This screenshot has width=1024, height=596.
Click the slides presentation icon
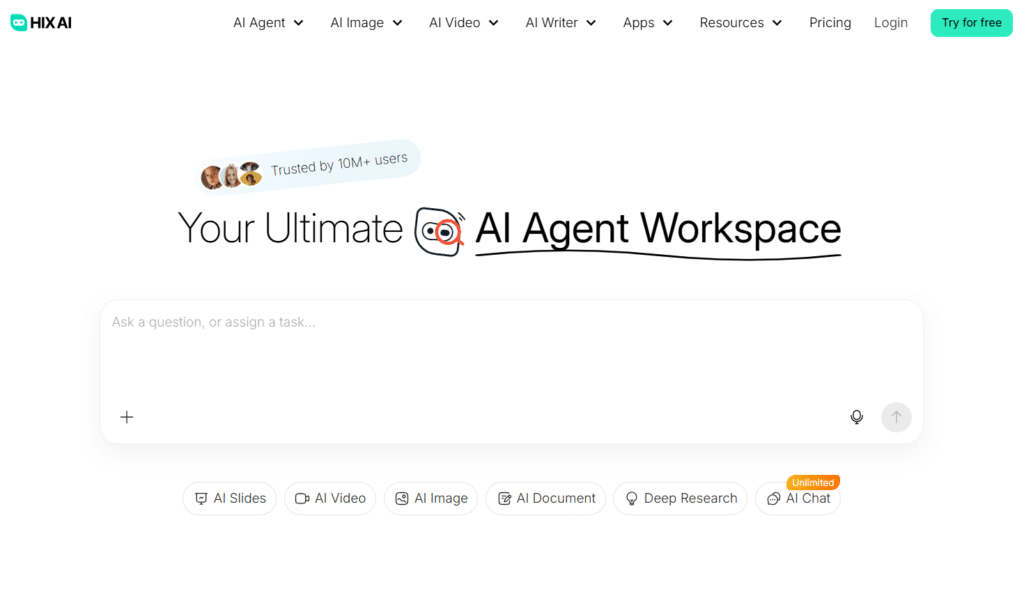pyautogui.click(x=201, y=499)
